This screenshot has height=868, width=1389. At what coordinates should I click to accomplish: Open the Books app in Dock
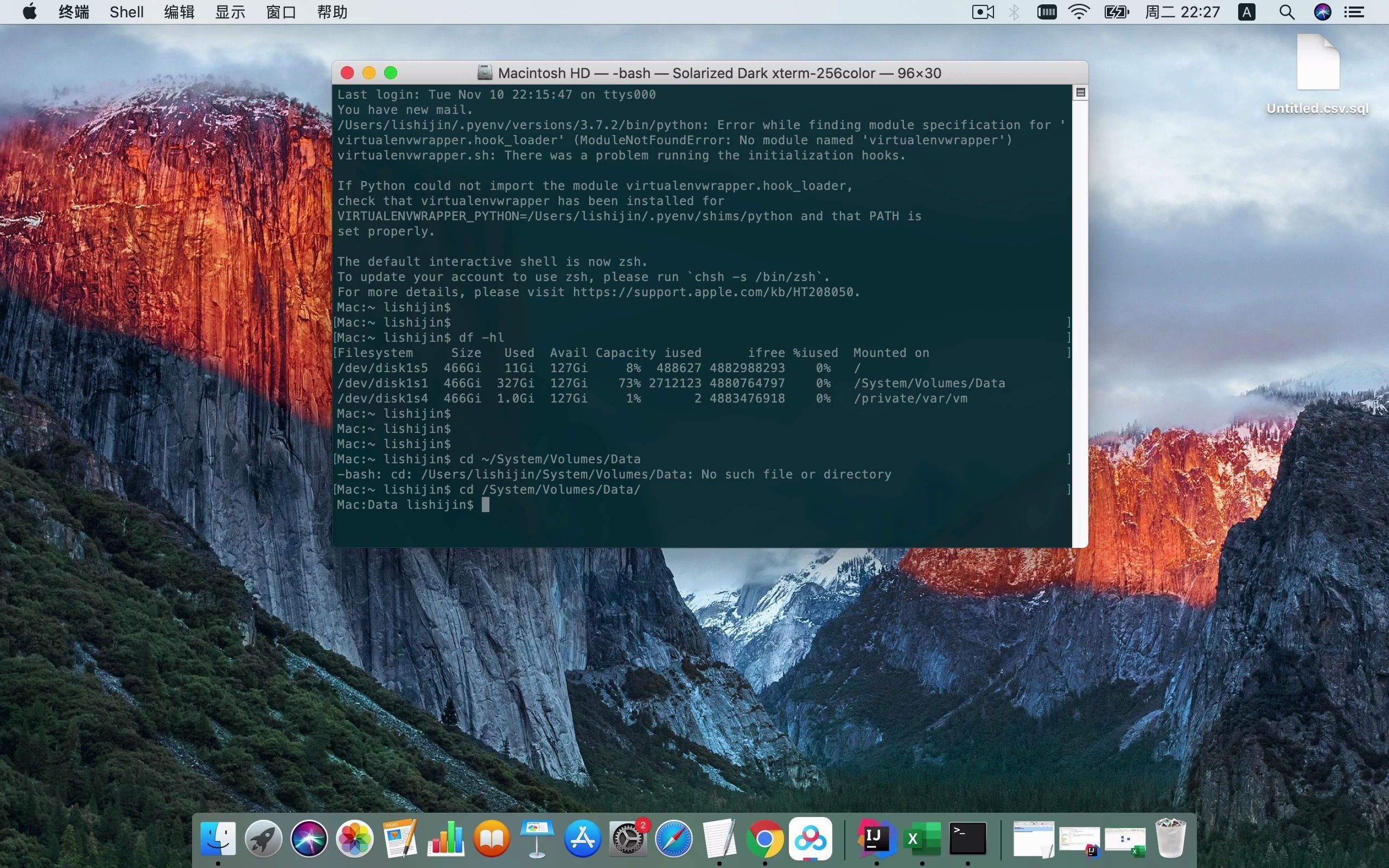tap(492, 839)
